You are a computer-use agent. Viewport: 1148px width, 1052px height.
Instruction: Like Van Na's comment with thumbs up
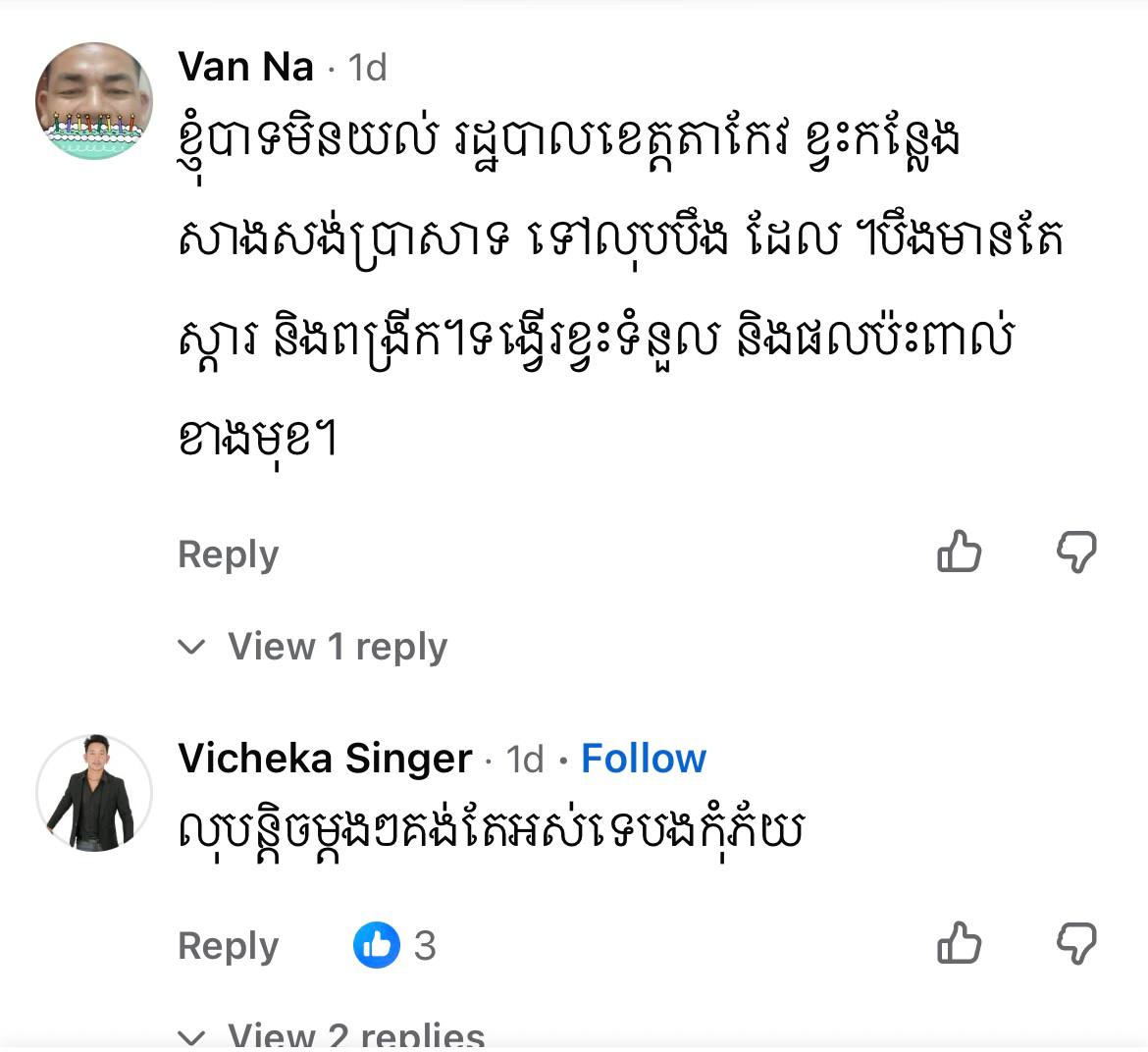[x=959, y=552]
